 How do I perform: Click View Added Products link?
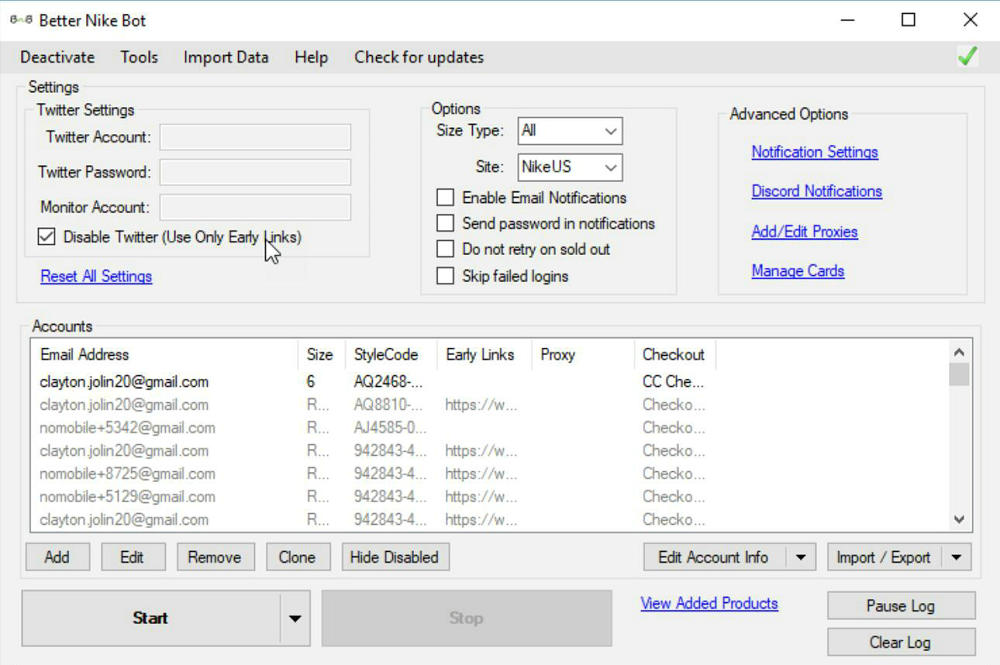coord(709,603)
